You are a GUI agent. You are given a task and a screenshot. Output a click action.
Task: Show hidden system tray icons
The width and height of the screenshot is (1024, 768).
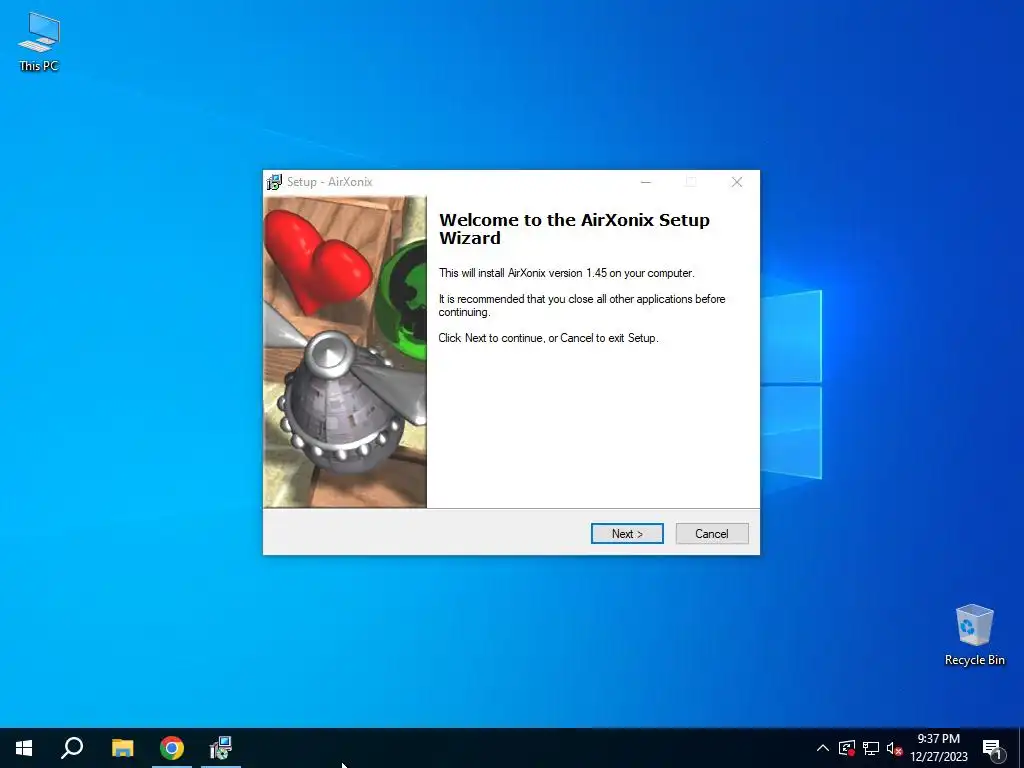pyautogui.click(x=823, y=748)
